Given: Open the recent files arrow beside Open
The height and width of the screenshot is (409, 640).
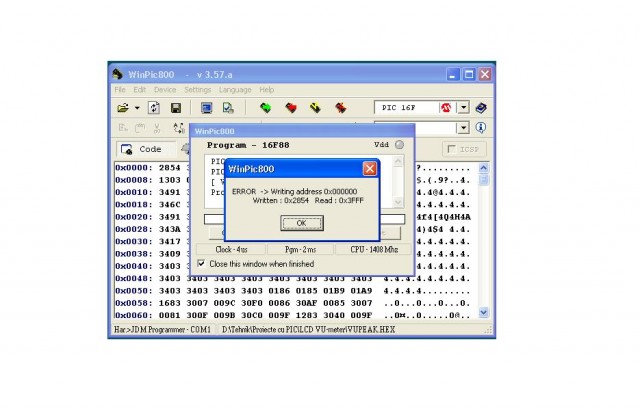Looking at the screenshot, I should click(x=137, y=108).
